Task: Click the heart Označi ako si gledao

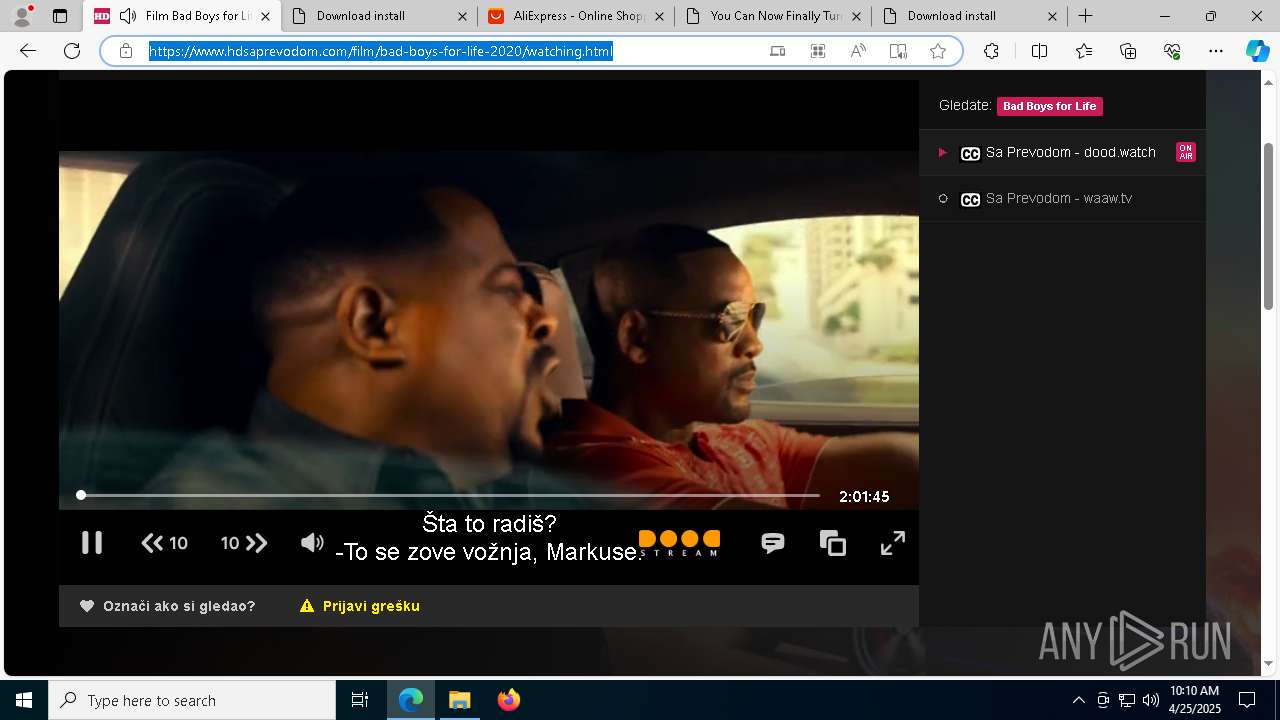Action: click(x=168, y=606)
